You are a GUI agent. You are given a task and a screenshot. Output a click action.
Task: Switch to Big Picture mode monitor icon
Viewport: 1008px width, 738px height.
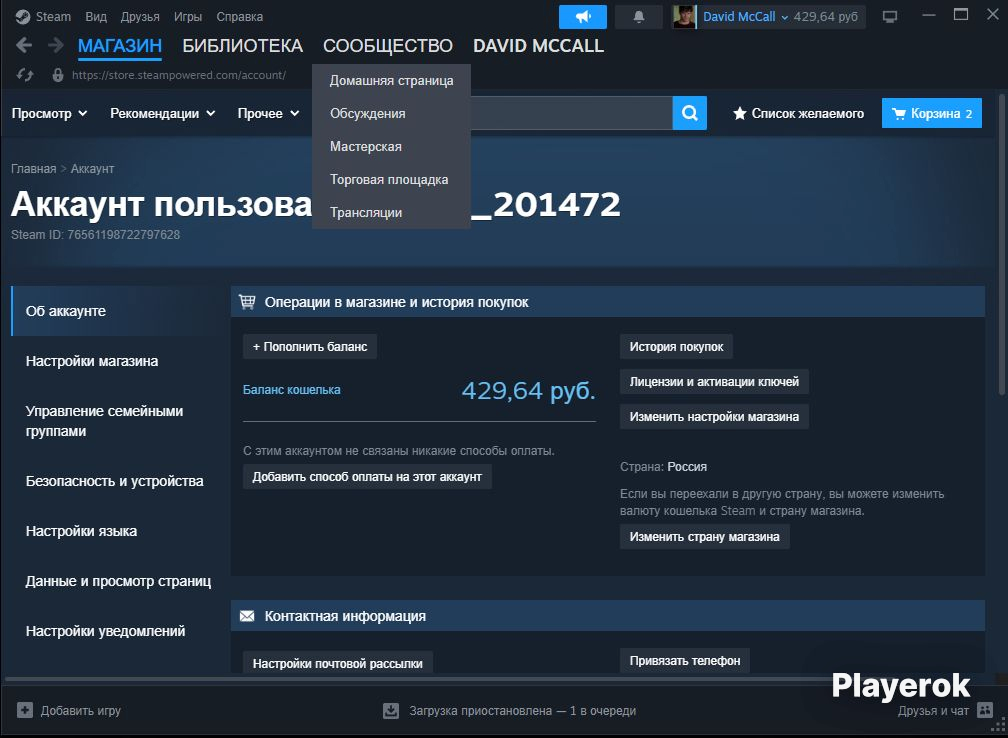click(890, 17)
